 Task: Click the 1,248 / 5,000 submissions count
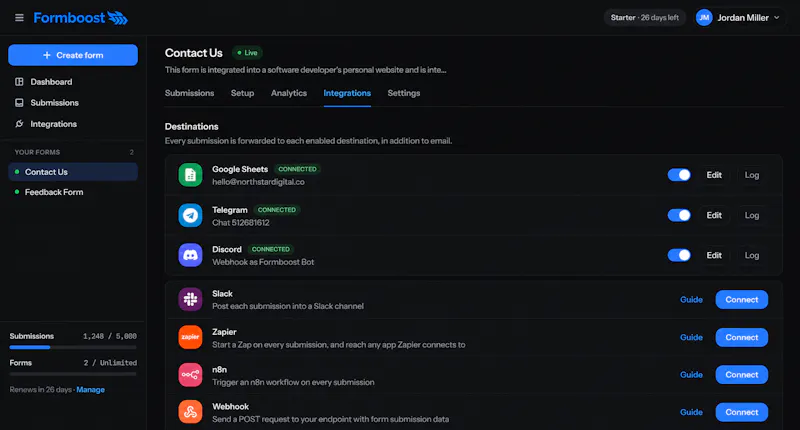110,336
